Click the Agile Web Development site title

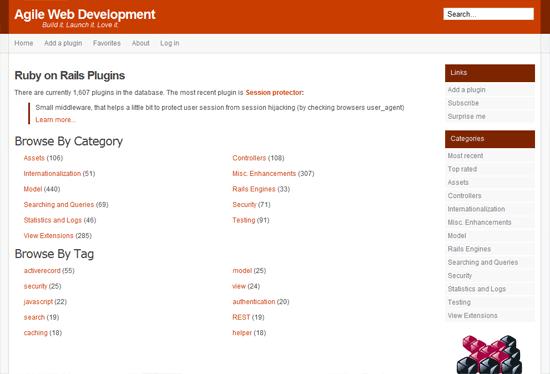click(x=85, y=14)
